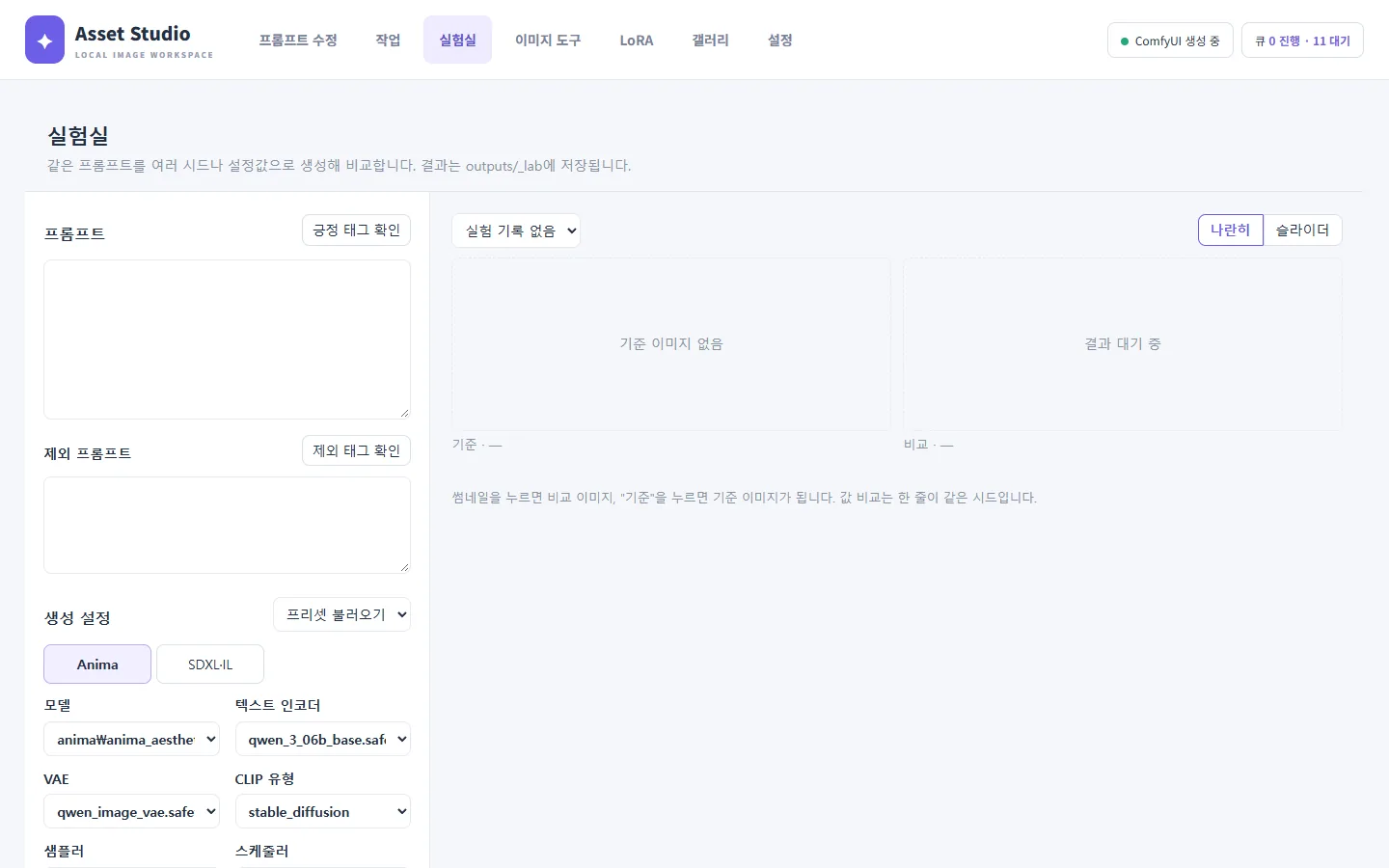
Task: Open the 설정 tab
Action: pyautogui.click(x=779, y=40)
